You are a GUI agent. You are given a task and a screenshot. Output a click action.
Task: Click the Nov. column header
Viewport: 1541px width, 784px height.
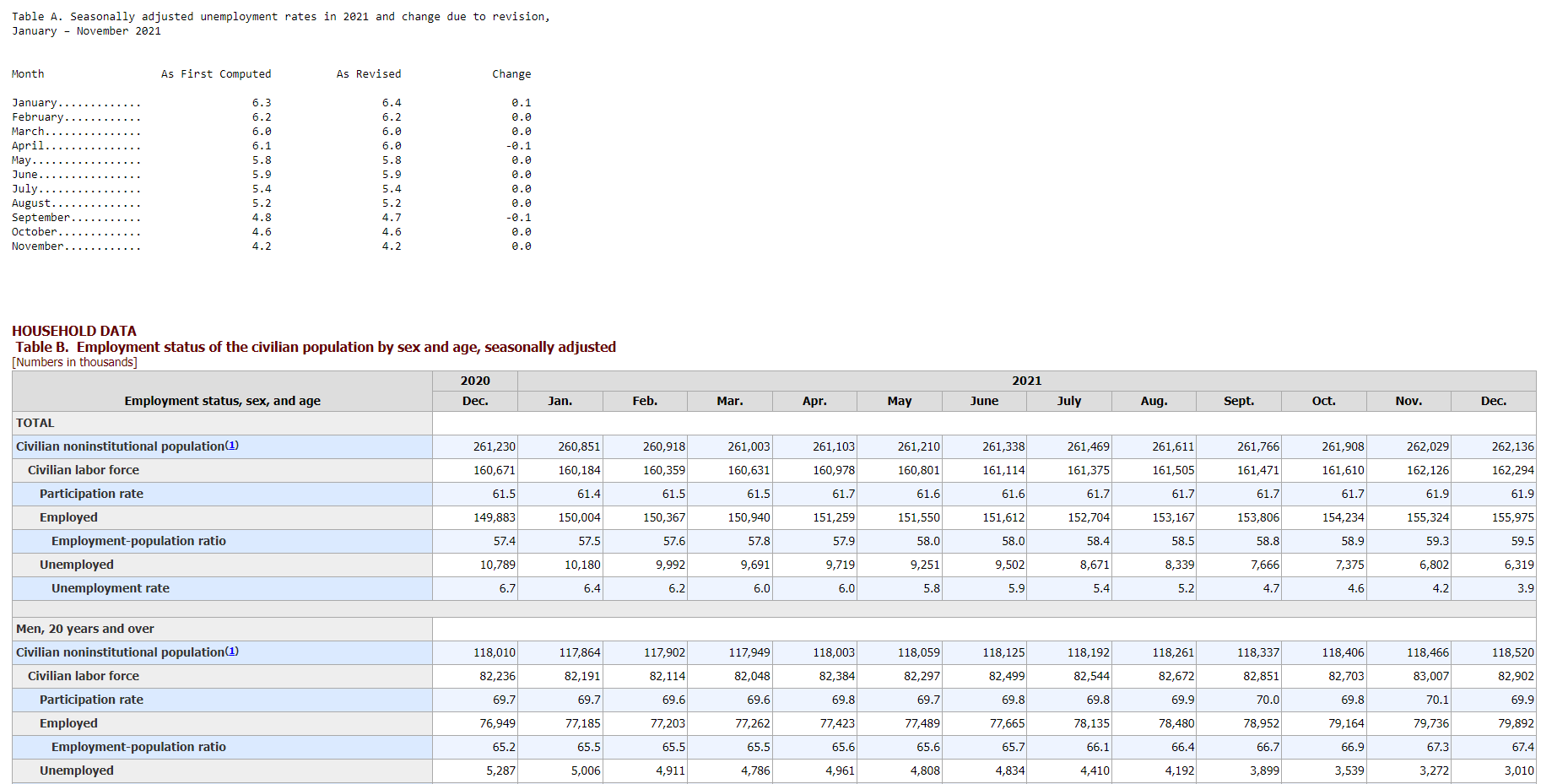coord(1409,401)
